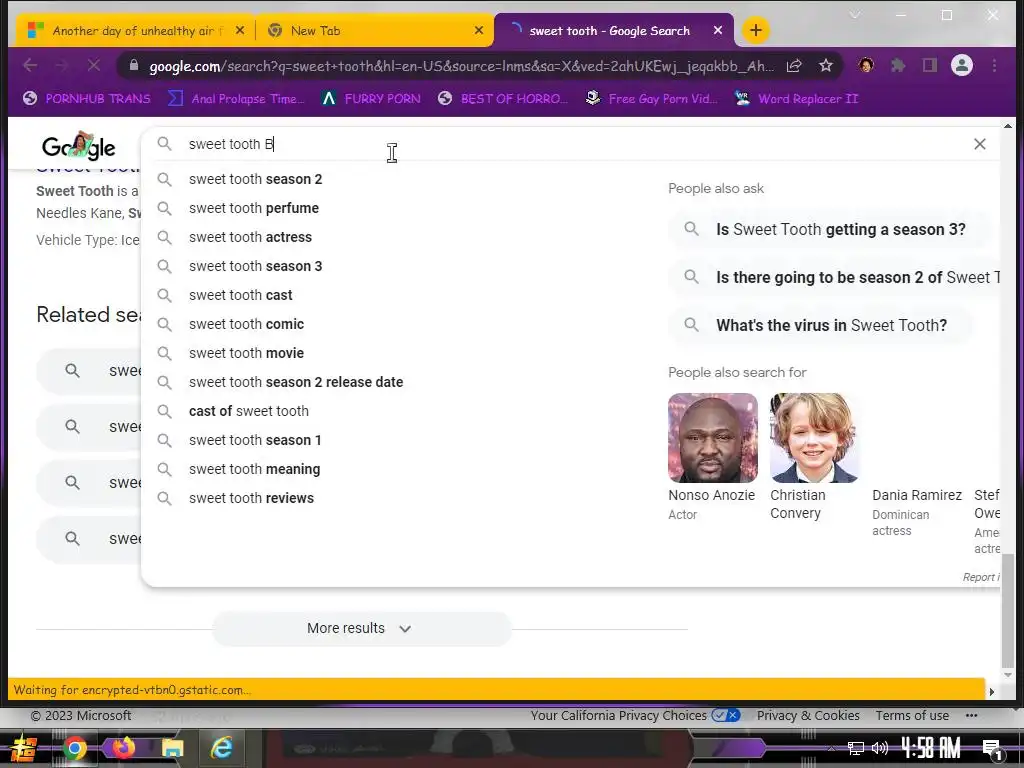The image size is (1024, 768).
Task: Open Nonso Anozie thumbnail
Action: click(x=713, y=438)
